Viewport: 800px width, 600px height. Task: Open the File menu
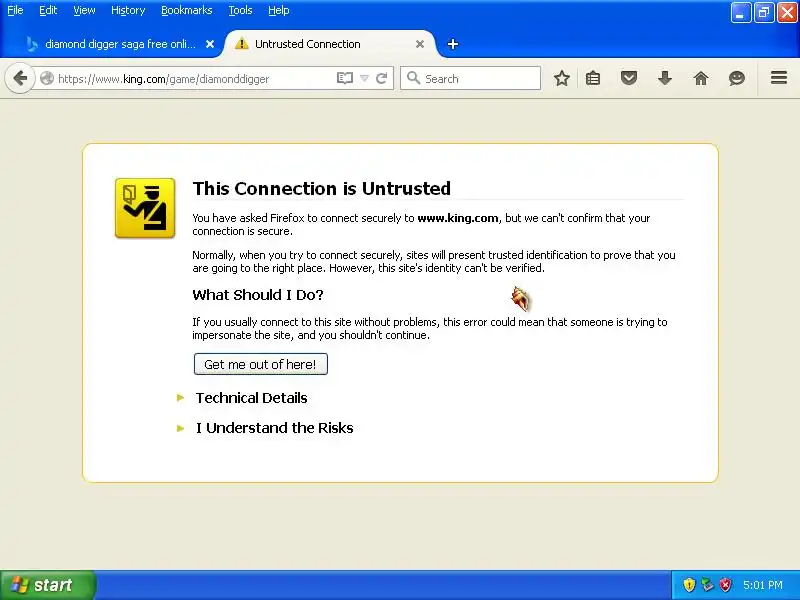[15, 10]
